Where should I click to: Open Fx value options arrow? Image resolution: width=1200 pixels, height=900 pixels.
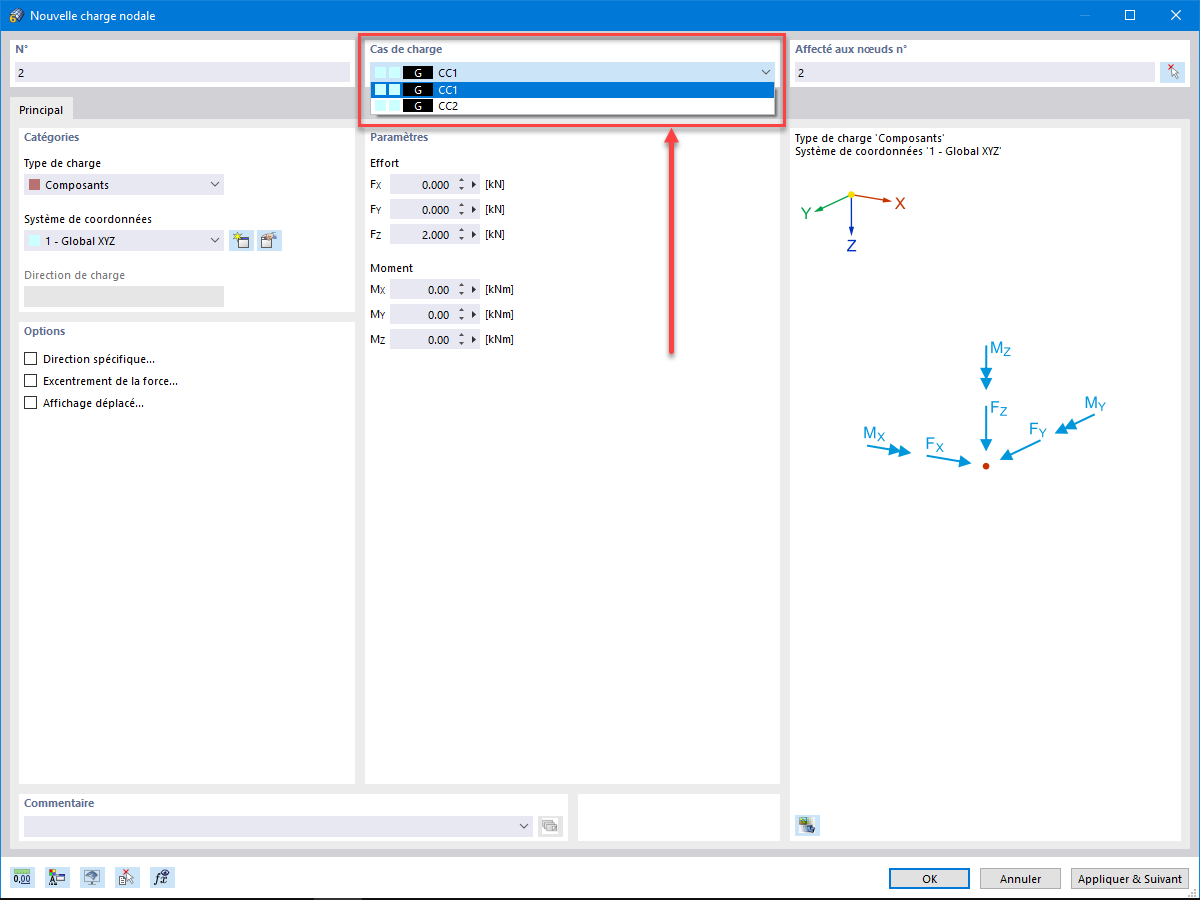click(x=474, y=185)
